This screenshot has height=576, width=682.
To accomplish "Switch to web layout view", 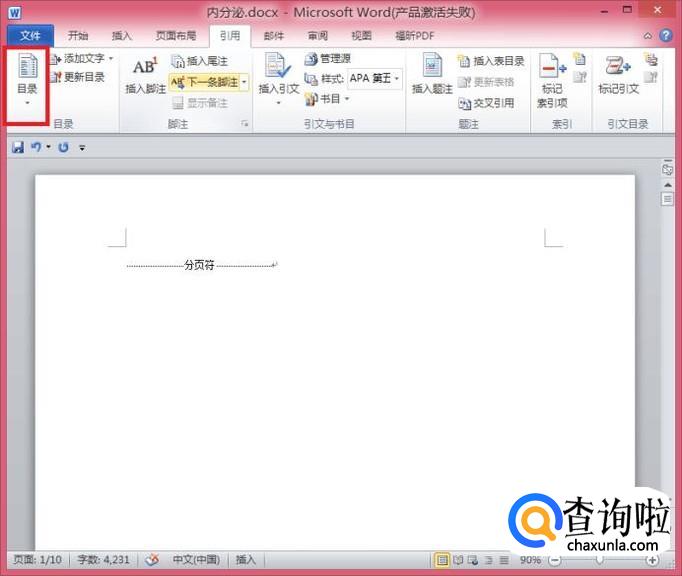I will pos(473,560).
